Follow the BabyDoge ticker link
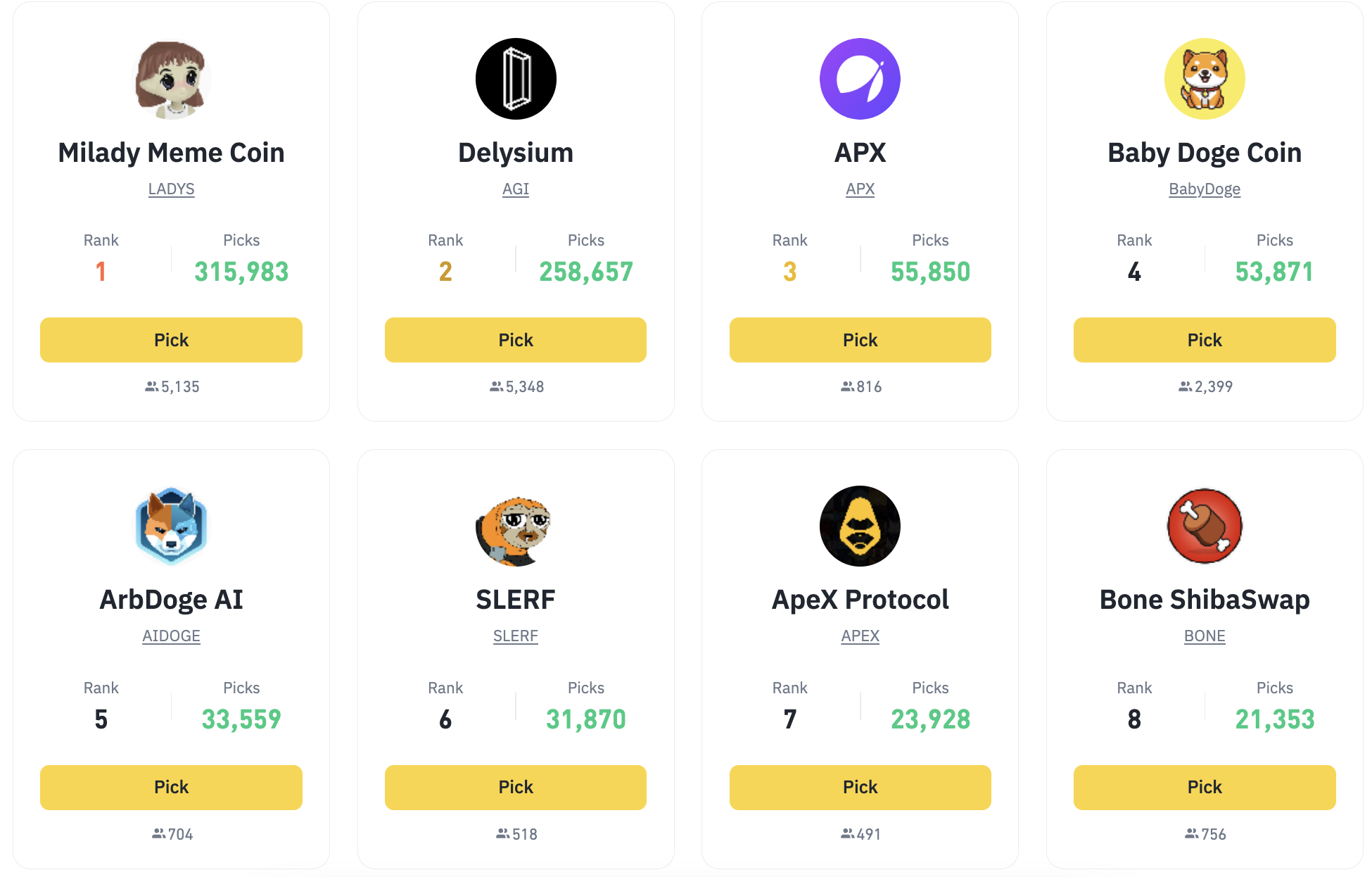The width and height of the screenshot is (1372, 877). (1205, 189)
